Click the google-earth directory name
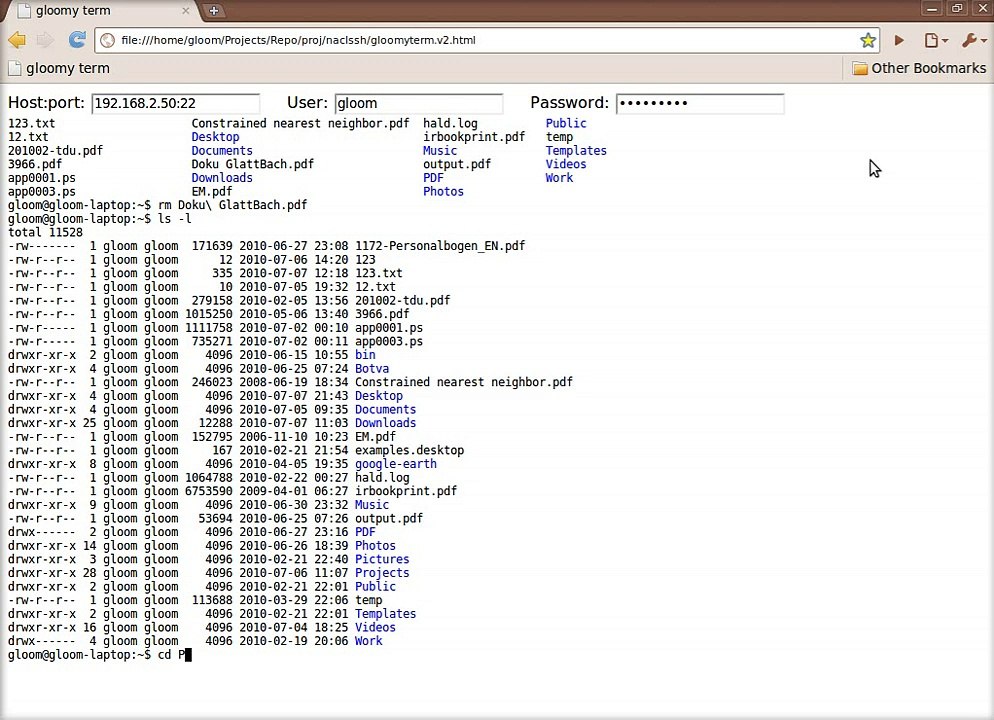Screen dimensions: 994x720 pyautogui.click(x=396, y=464)
